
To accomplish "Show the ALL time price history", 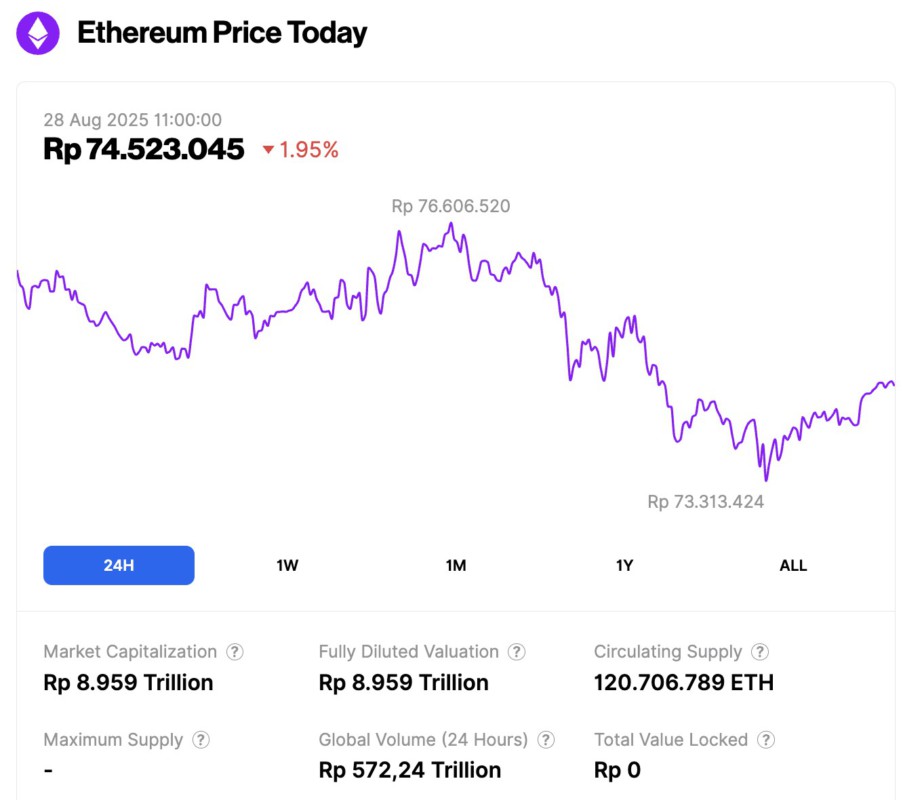I will click(x=793, y=565).
